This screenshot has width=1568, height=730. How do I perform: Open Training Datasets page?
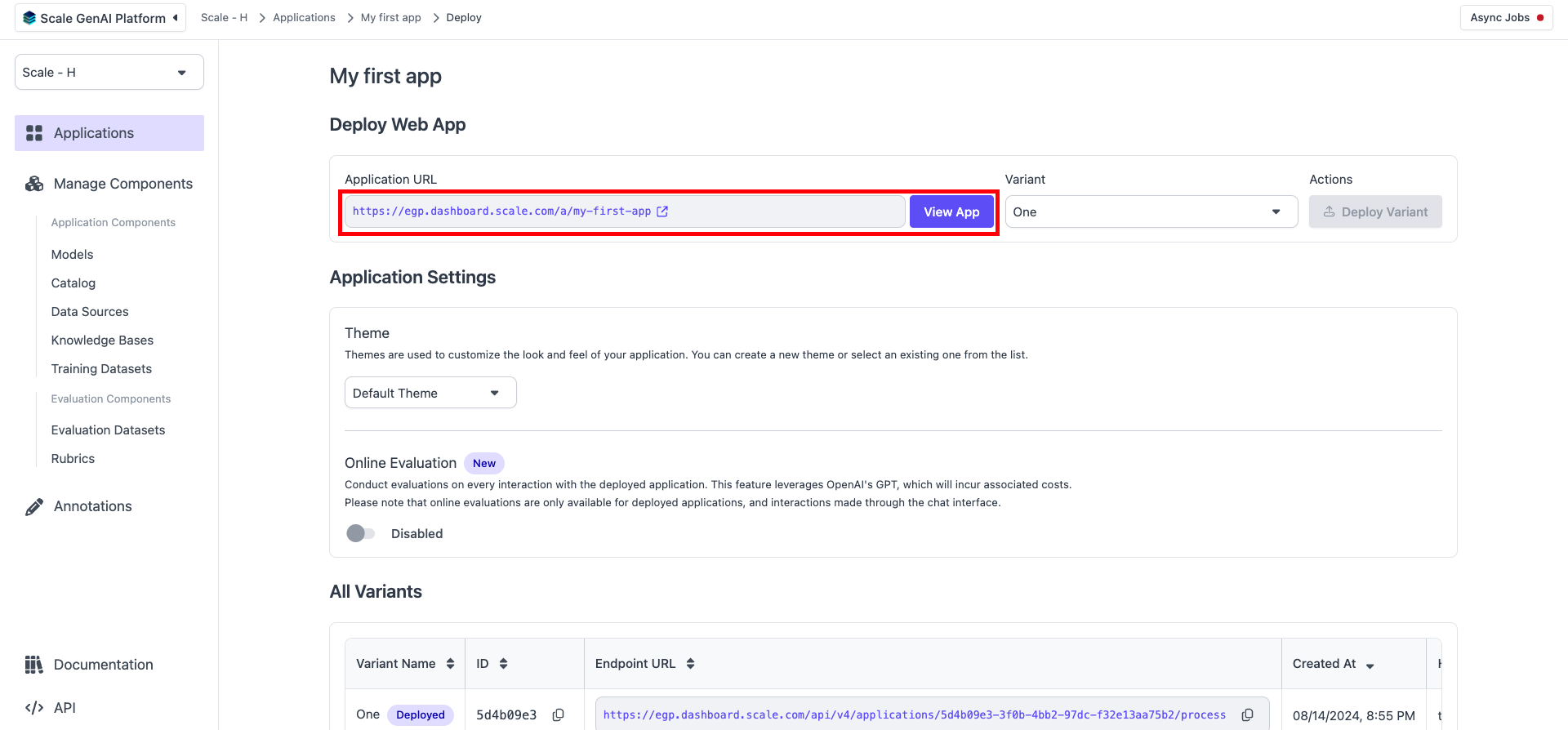coord(101,369)
